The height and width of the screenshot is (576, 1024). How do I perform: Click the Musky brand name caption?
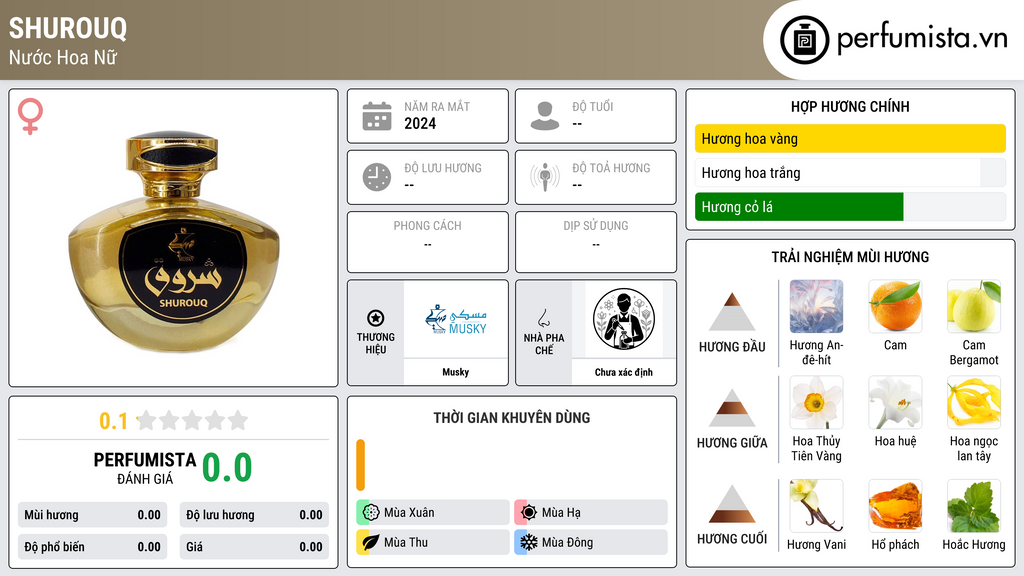456,372
